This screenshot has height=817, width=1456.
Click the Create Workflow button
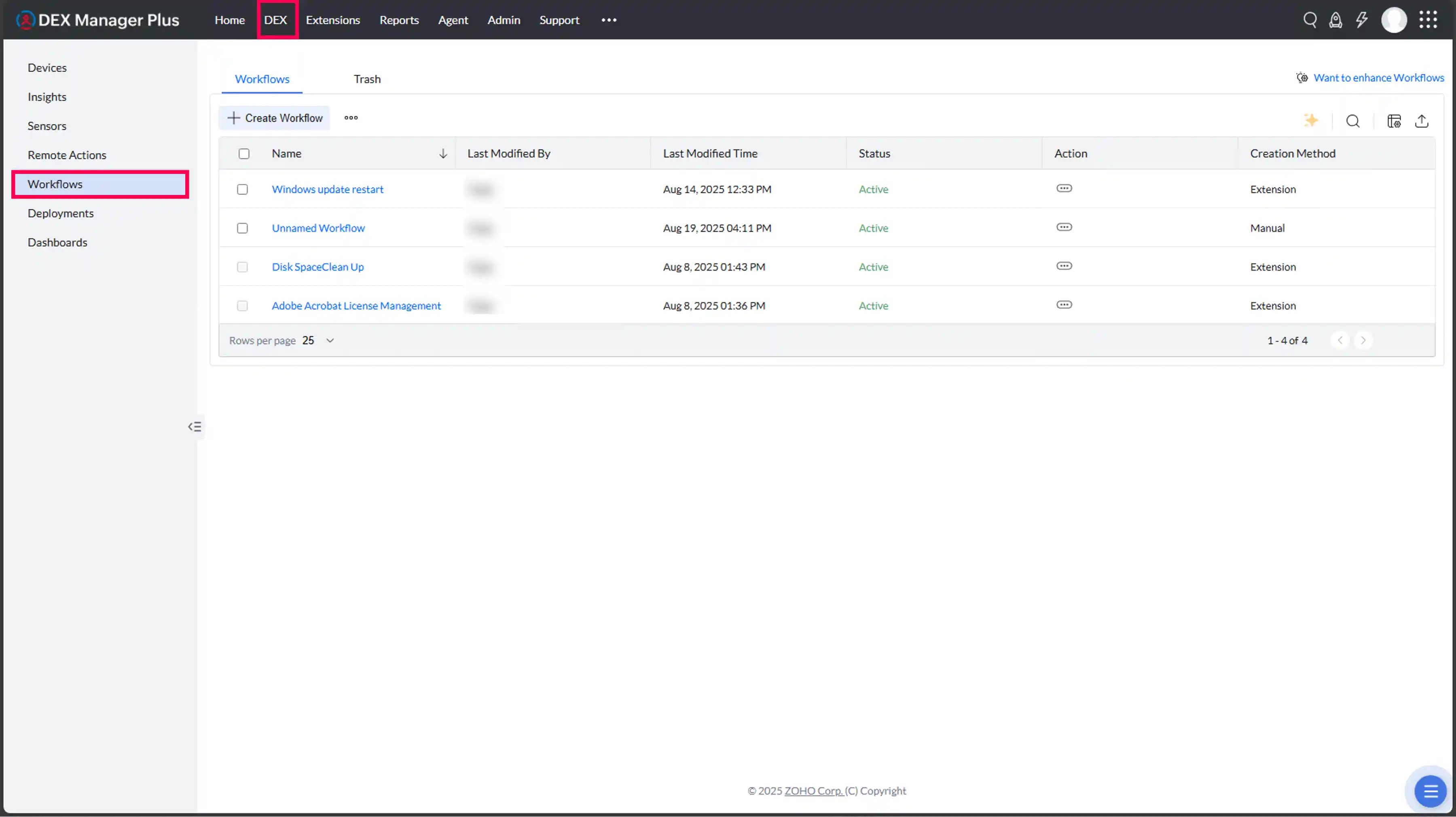click(x=274, y=118)
